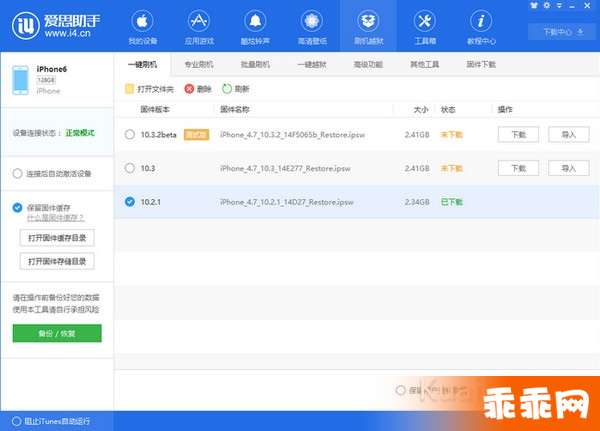Click the 2.34GB size value
The width and height of the screenshot is (600, 431).
tap(417, 202)
